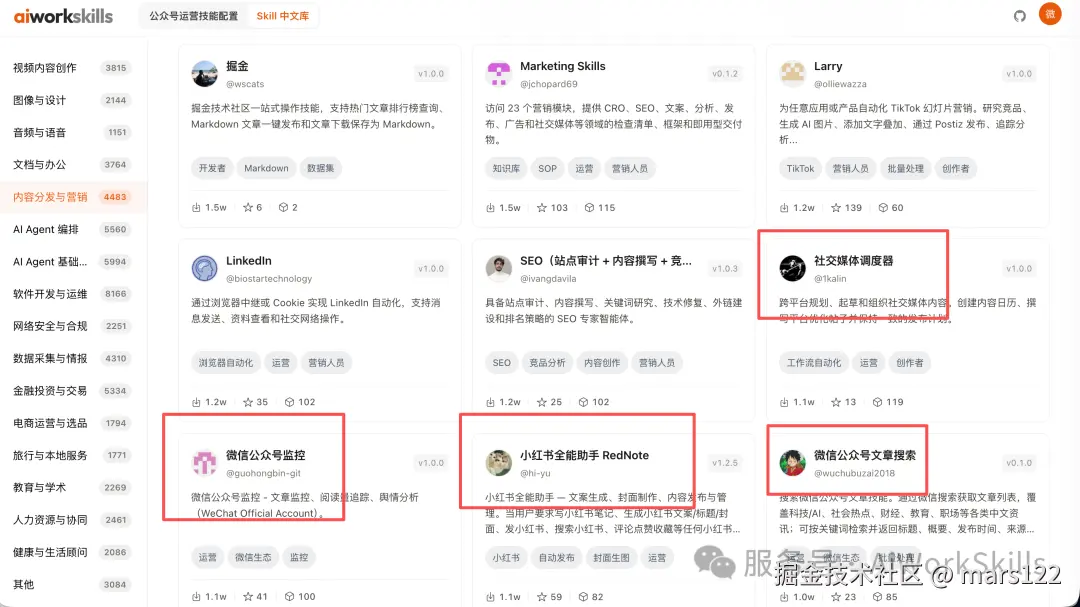Open SEO skill author avatar
1080x607 pixels.
(x=499, y=268)
